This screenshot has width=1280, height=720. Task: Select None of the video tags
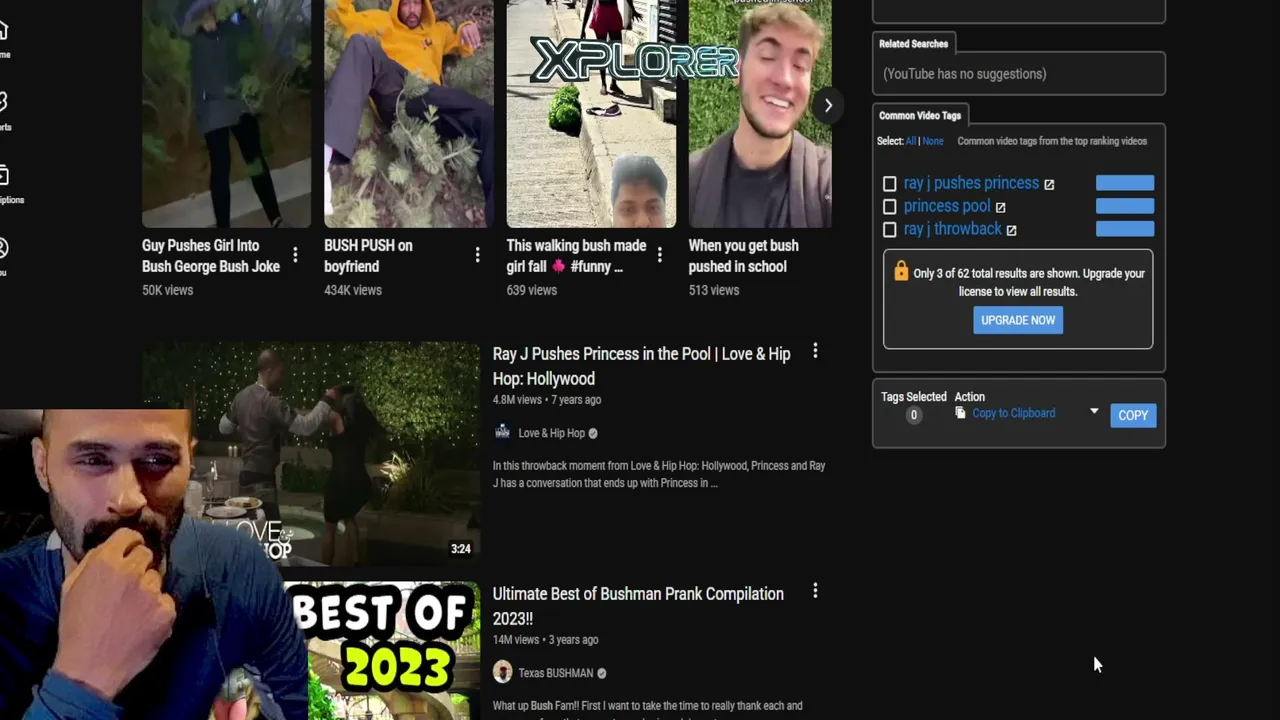[x=932, y=141]
